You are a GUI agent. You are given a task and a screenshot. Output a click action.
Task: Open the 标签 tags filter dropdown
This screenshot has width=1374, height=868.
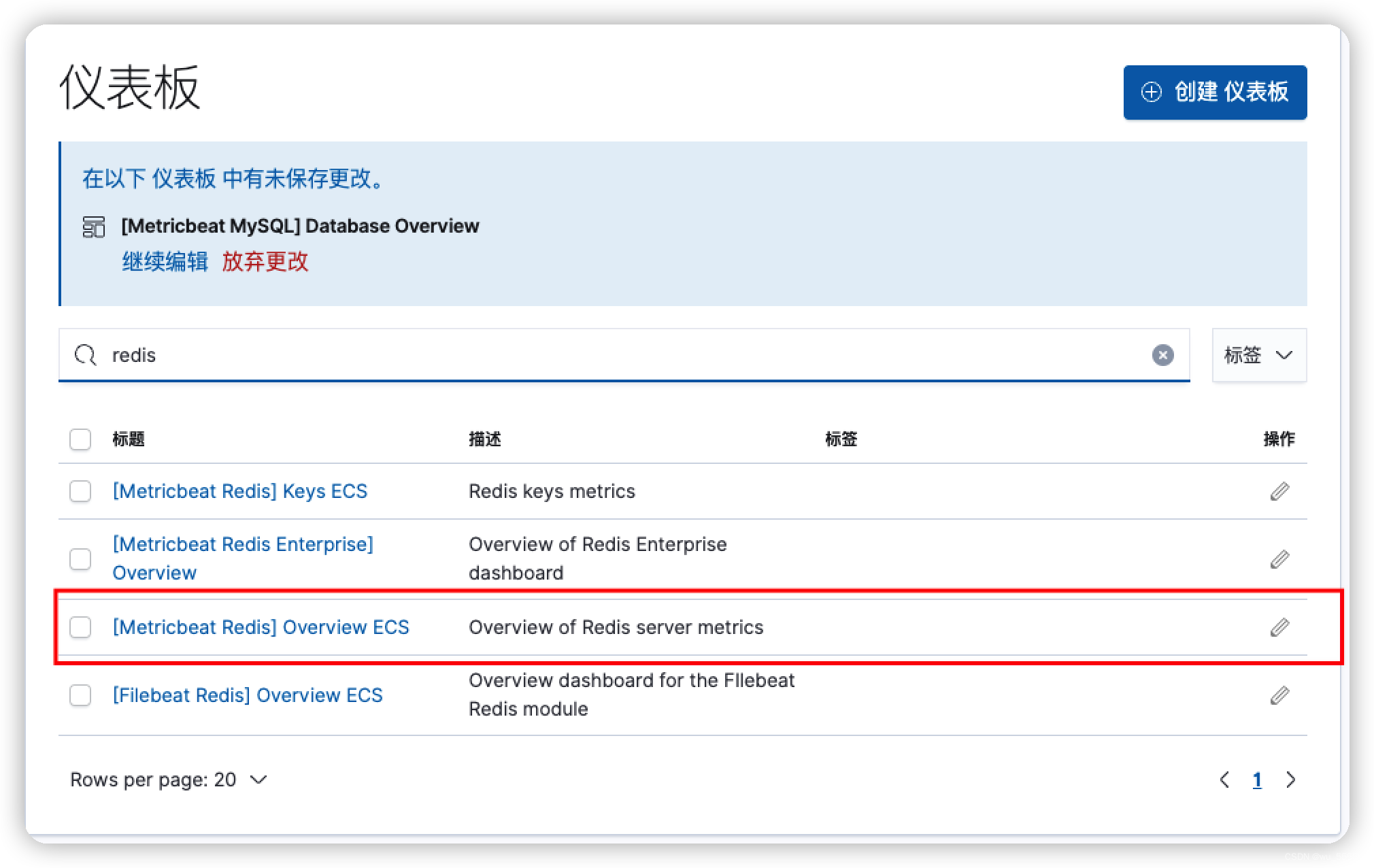click(1259, 354)
